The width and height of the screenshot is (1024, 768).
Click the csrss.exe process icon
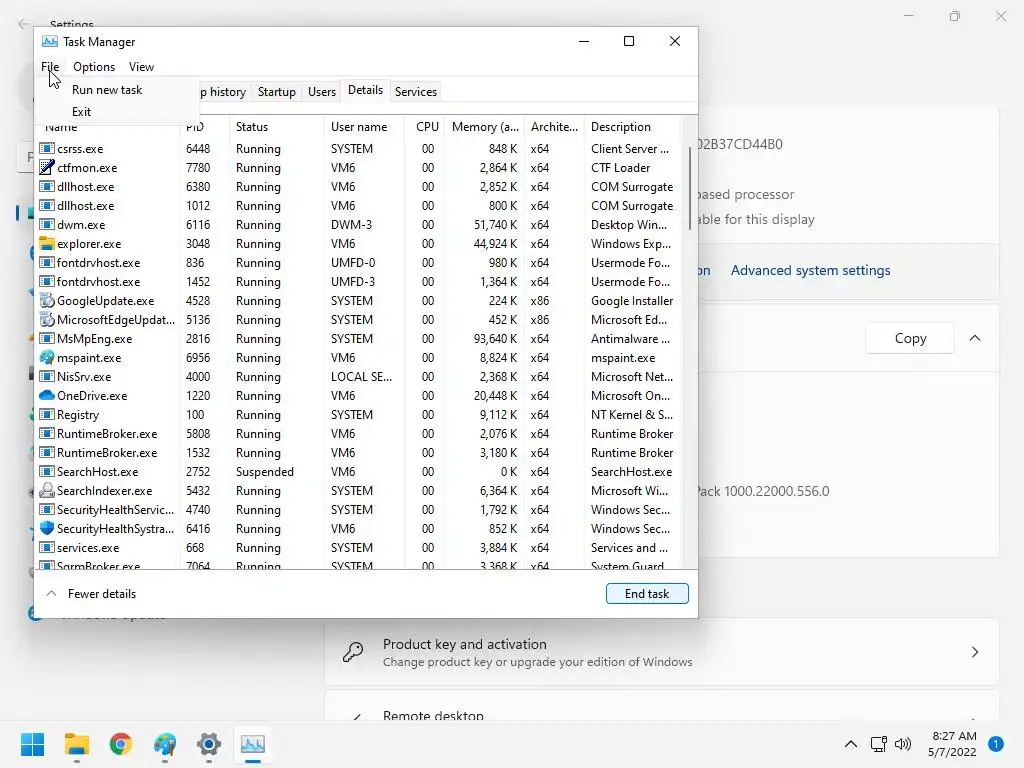(x=46, y=149)
